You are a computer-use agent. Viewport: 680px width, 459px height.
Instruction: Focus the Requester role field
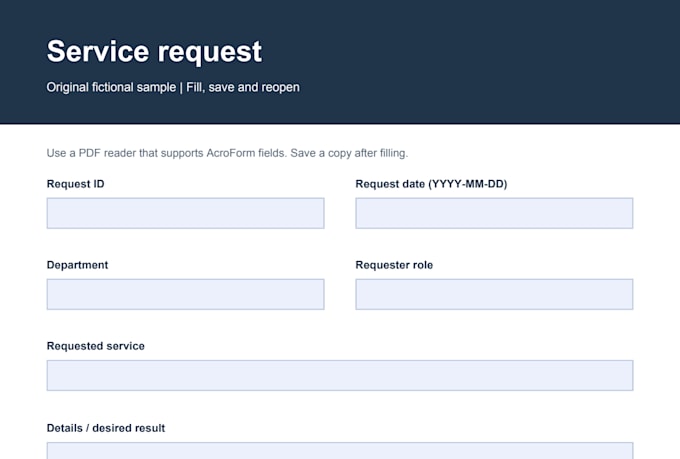point(494,294)
